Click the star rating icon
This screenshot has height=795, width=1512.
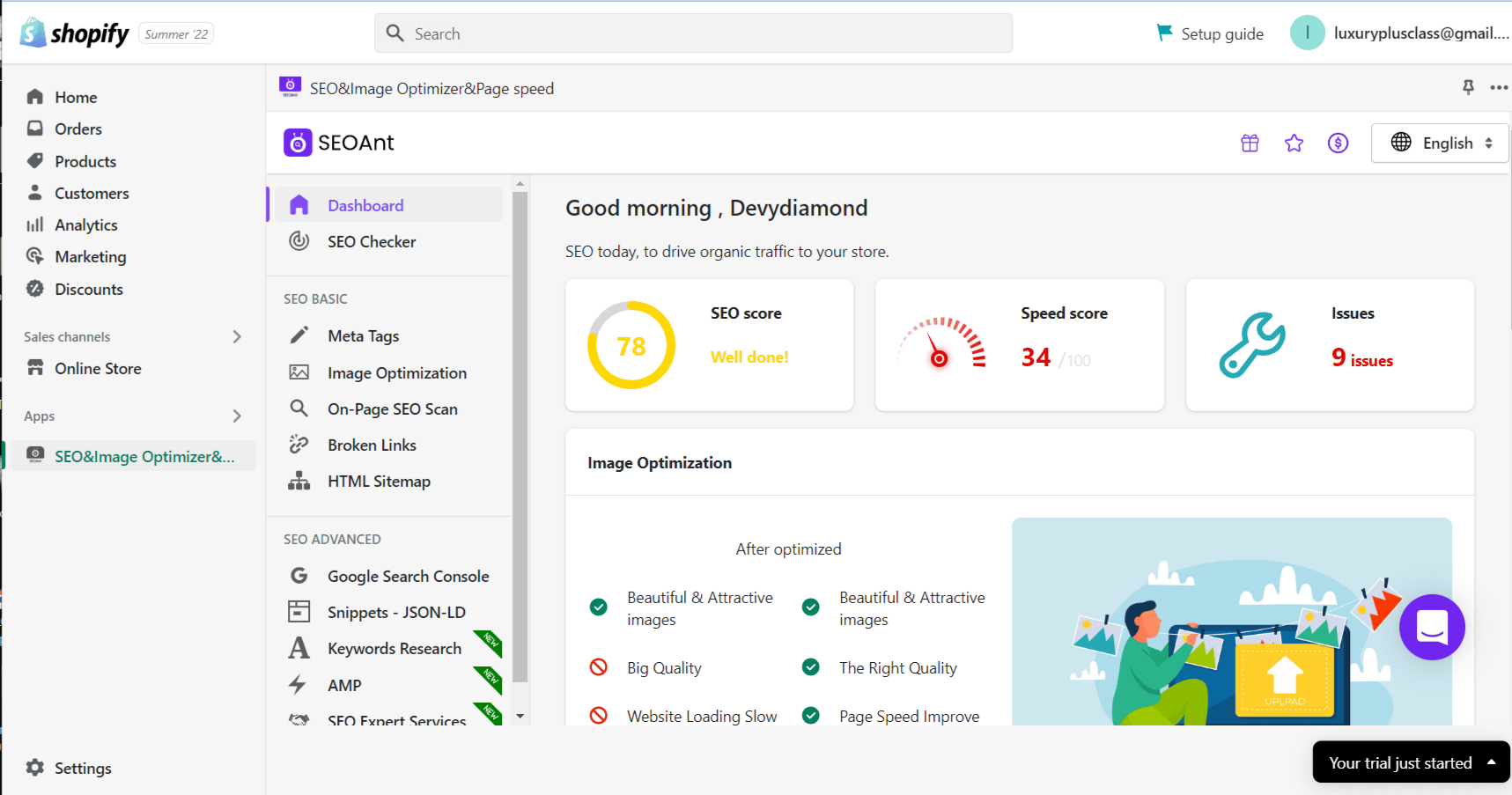(1294, 143)
